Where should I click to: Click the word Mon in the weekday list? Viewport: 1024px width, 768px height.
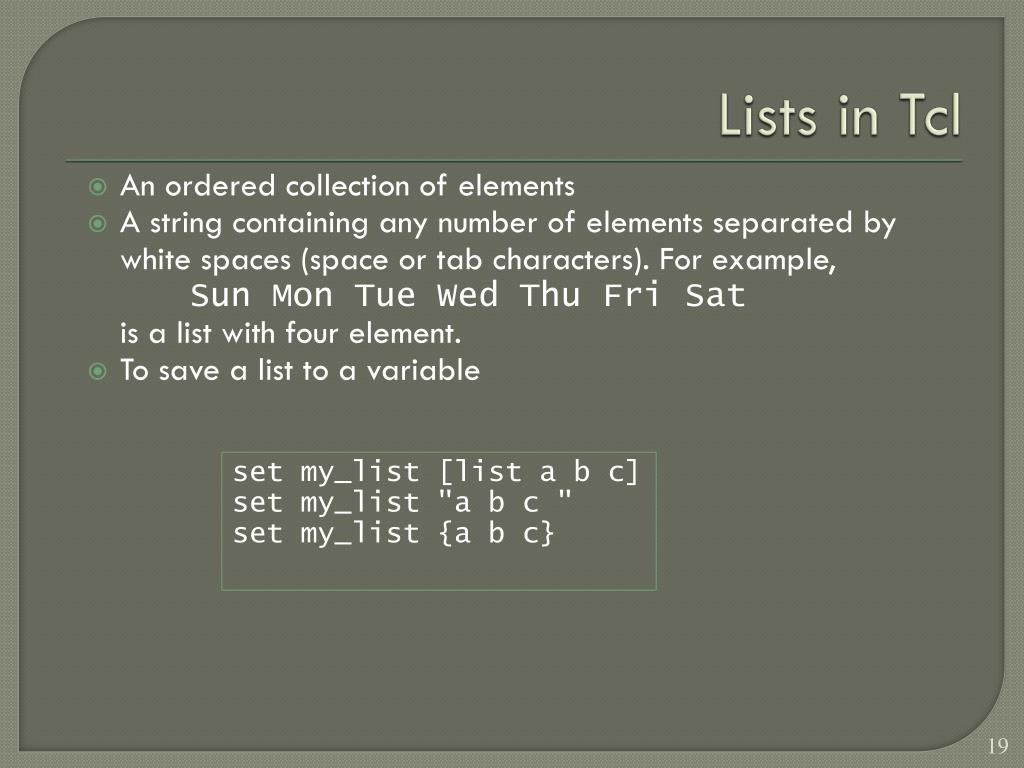pyautogui.click(x=302, y=295)
